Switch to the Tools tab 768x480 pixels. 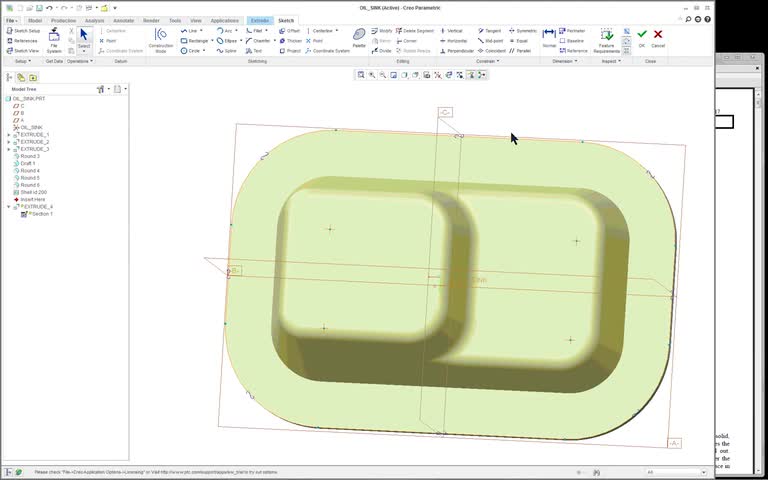point(175,21)
